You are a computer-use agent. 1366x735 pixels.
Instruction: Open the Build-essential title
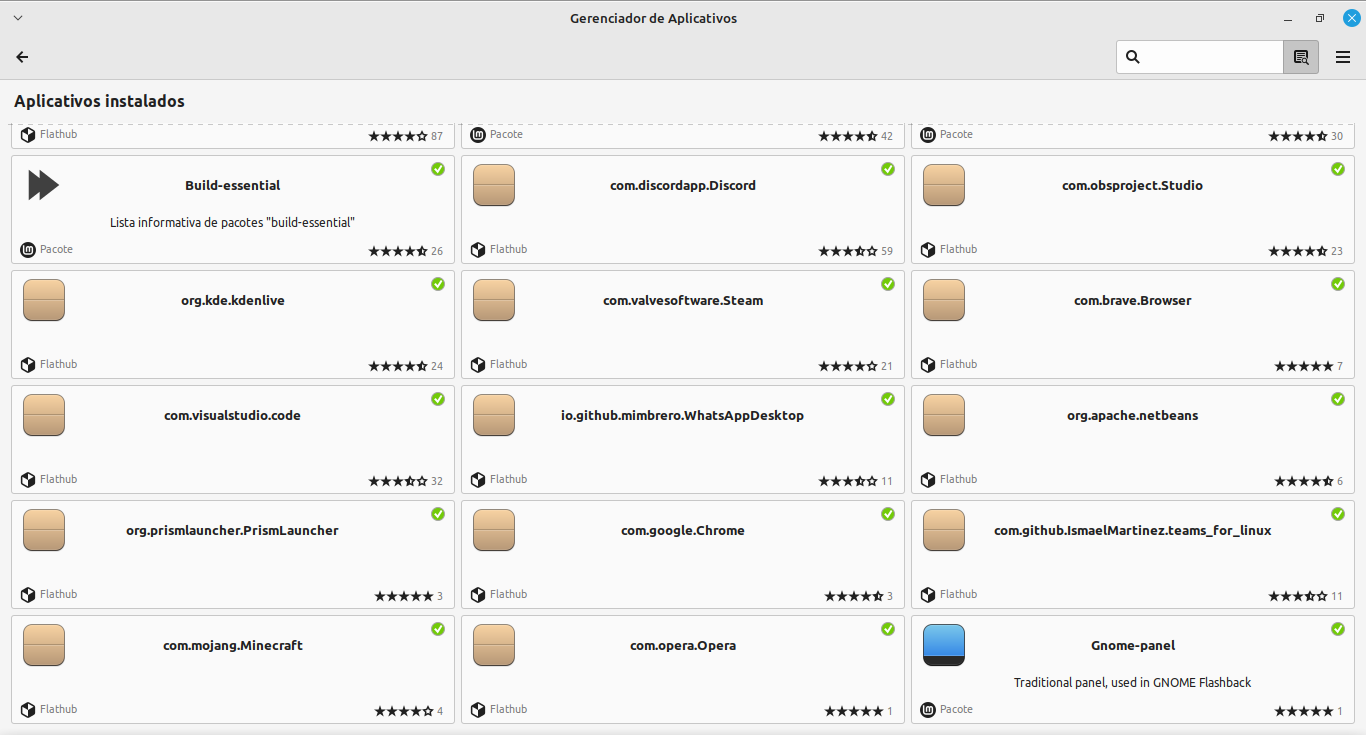233,185
